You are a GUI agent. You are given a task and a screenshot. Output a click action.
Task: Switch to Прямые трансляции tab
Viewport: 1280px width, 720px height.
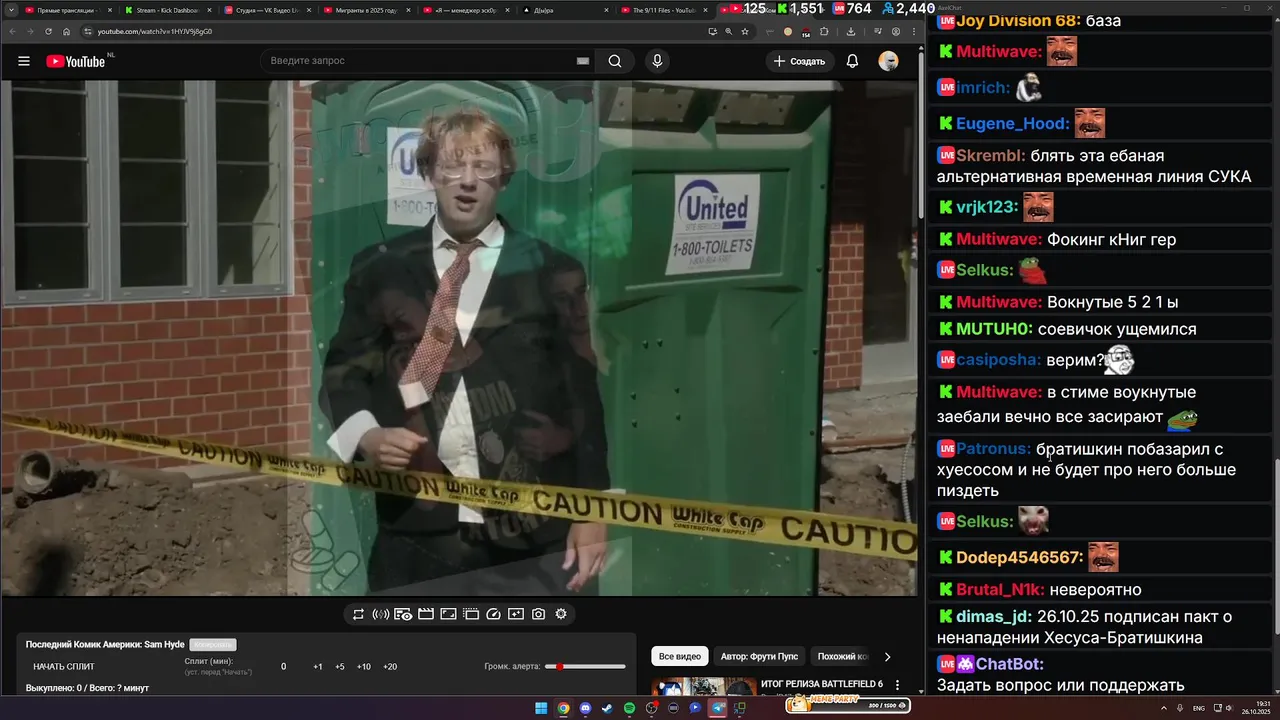coord(66,10)
